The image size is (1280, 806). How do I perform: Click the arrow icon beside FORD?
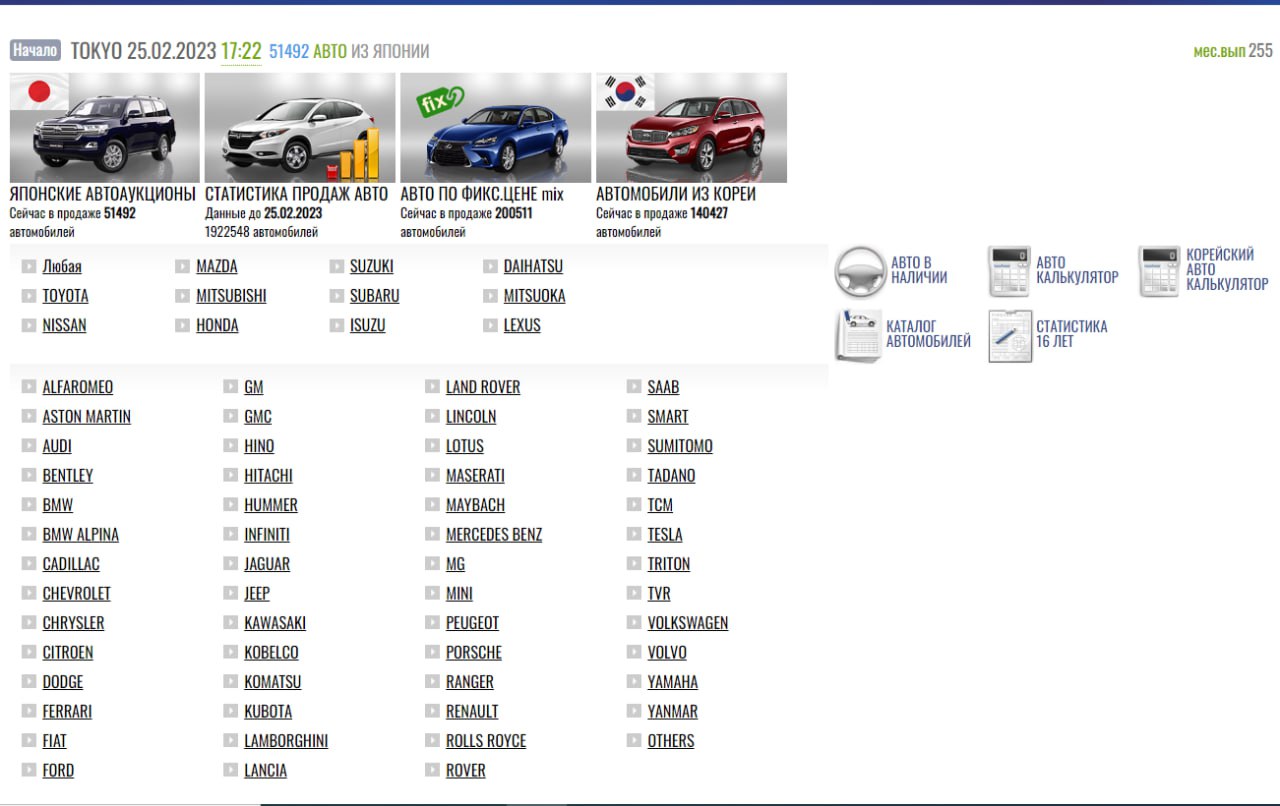[29, 770]
